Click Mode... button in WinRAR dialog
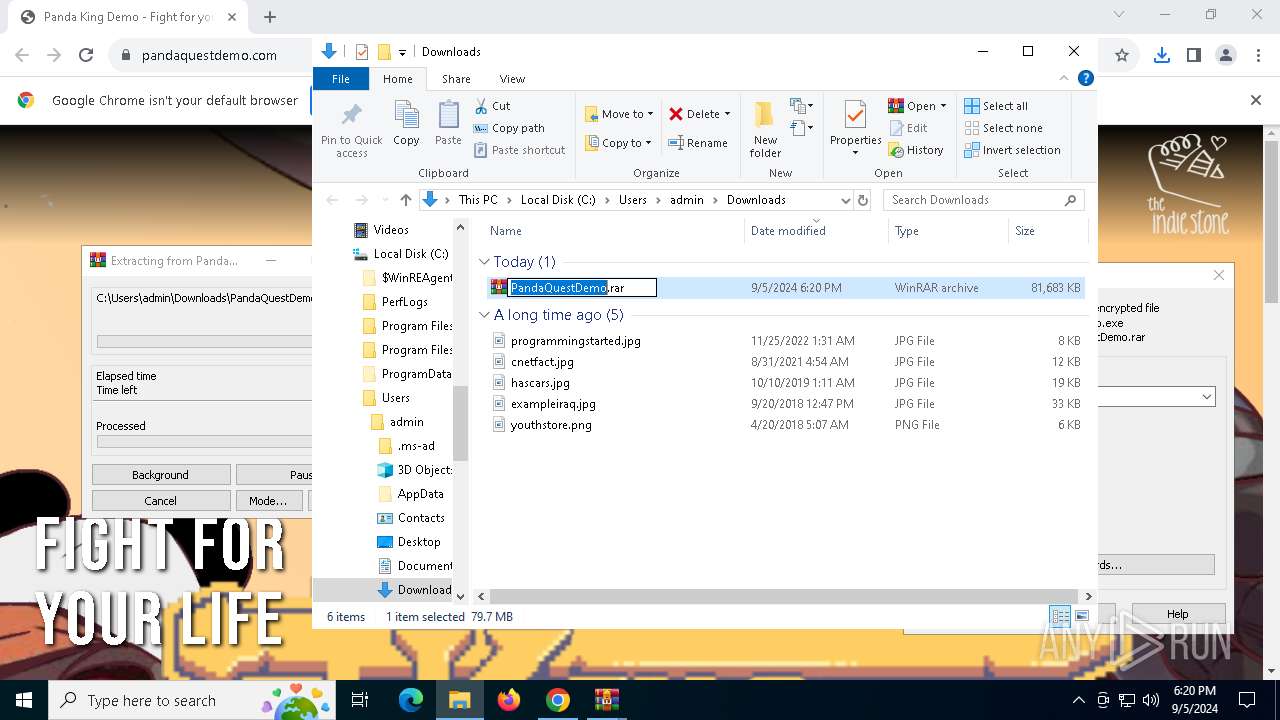The image size is (1280, 720). (268, 501)
